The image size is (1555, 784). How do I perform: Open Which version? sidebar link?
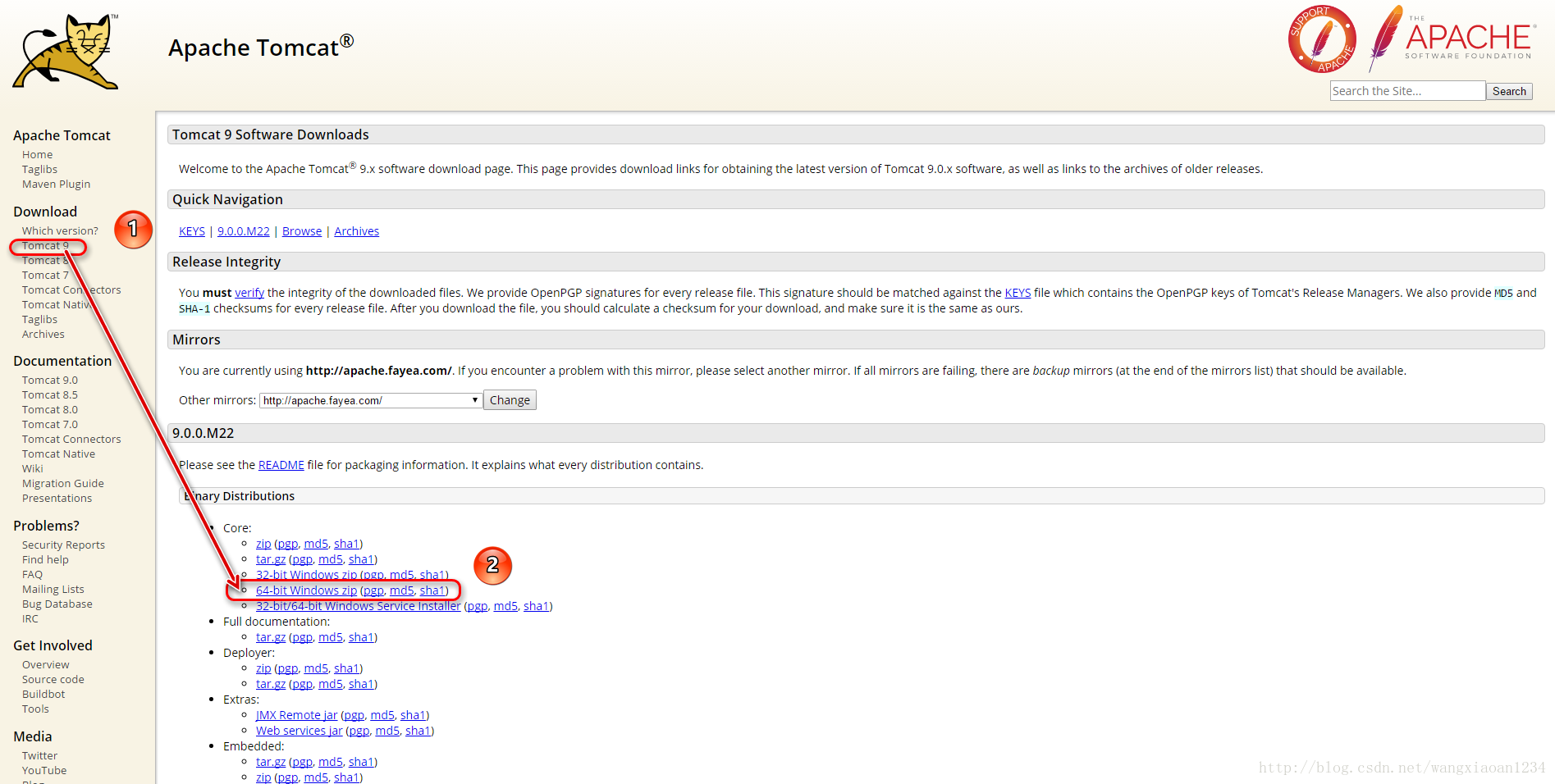coord(60,230)
